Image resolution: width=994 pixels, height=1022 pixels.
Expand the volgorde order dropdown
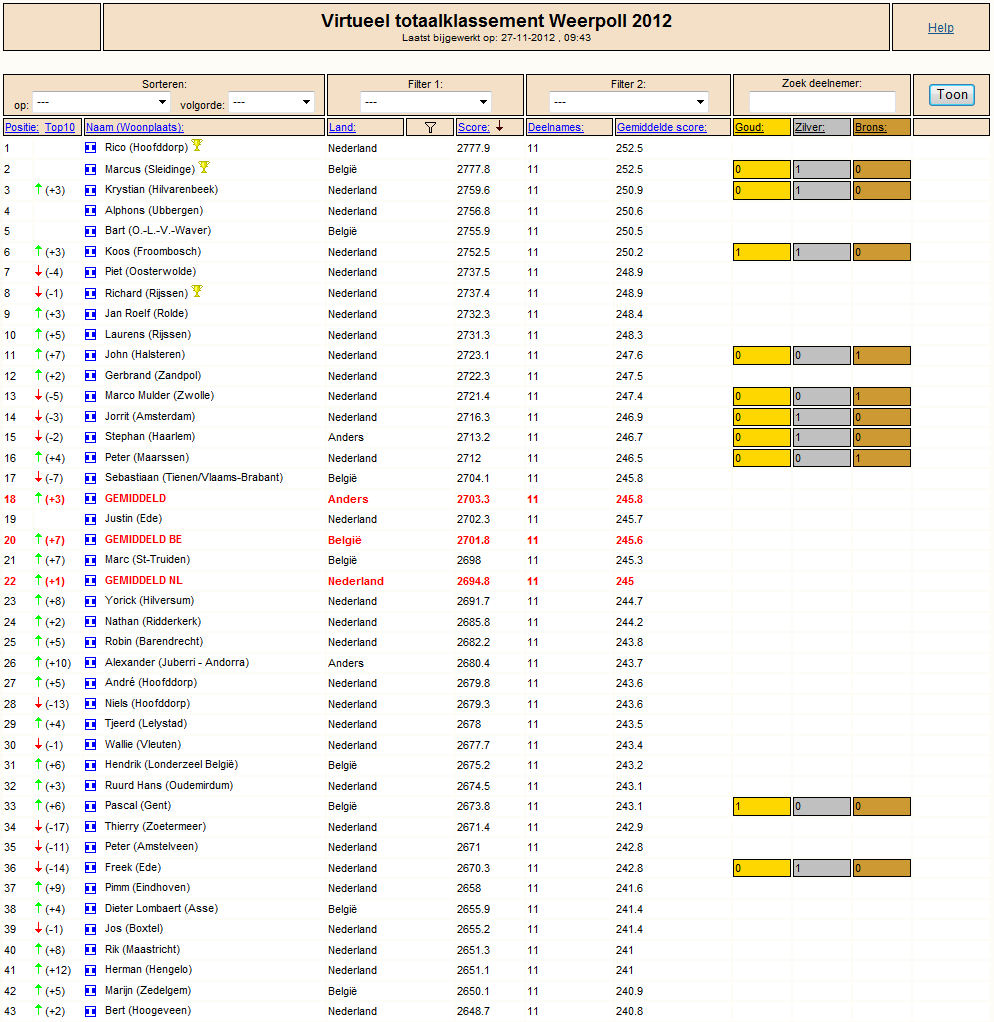click(271, 102)
